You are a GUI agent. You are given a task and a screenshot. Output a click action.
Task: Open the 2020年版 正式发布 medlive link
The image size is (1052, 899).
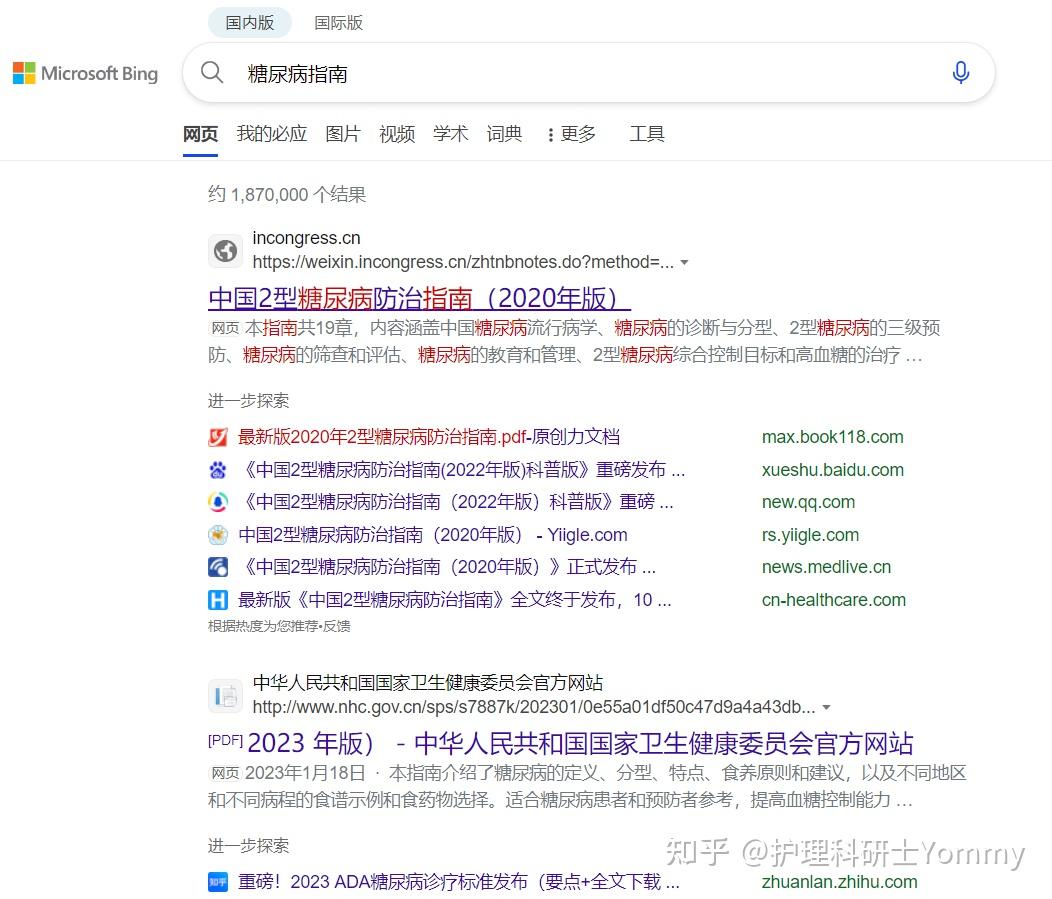(448, 567)
